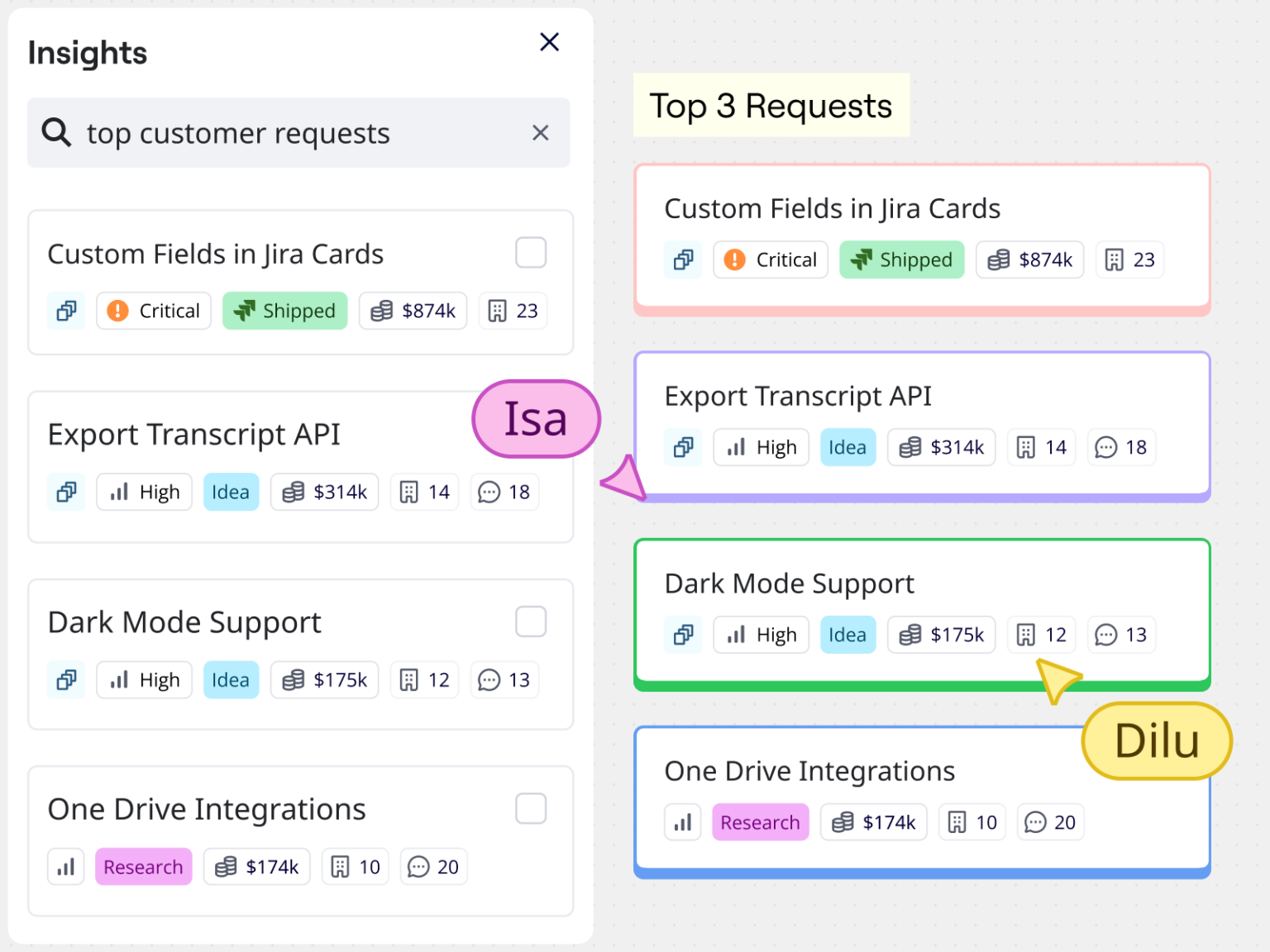
Task: Click the duplicate icon on Dark Mode Support card
Action: pyautogui.click(x=65, y=679)
